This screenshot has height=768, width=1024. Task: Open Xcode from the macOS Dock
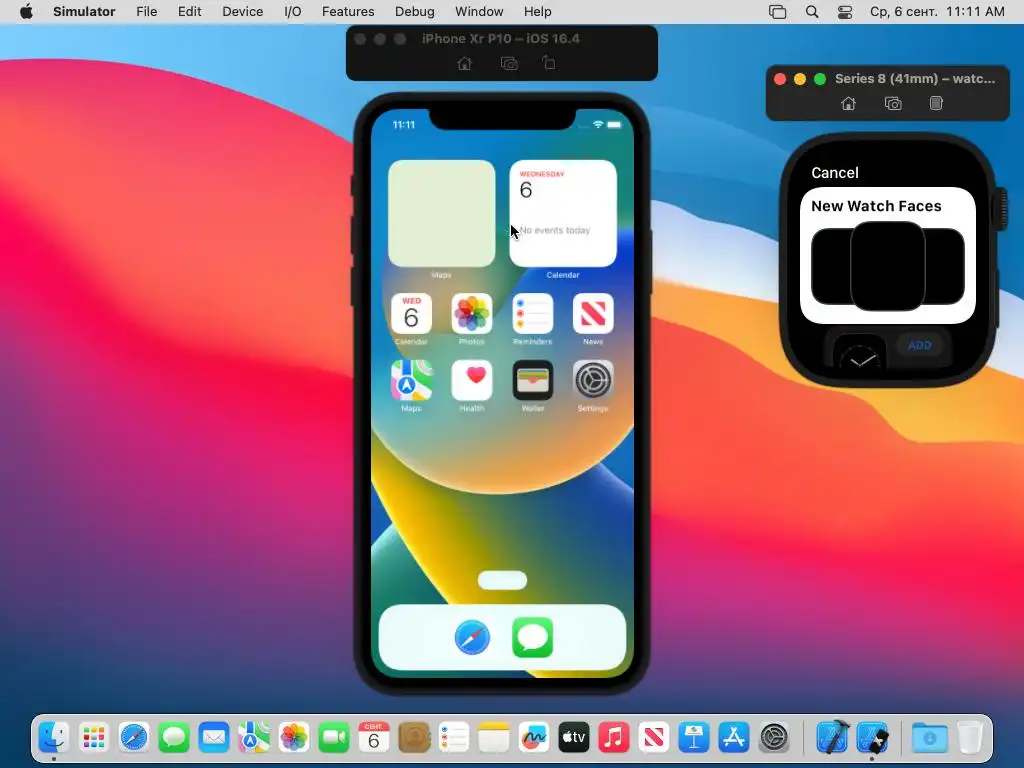coord(833,738)
